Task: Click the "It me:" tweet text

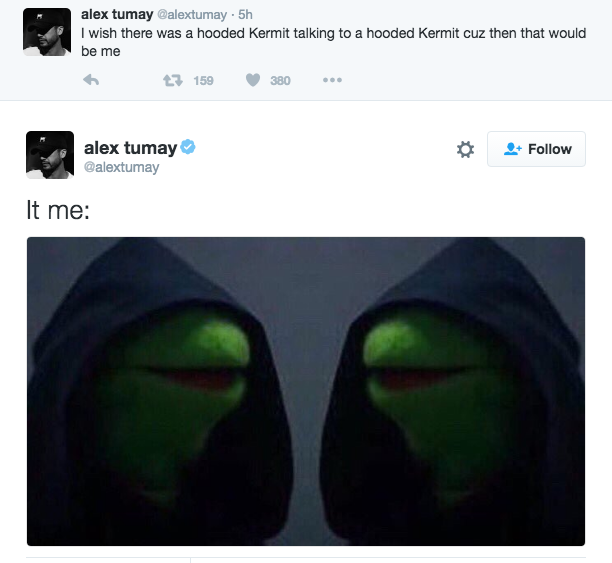Action: coord(58,210)
